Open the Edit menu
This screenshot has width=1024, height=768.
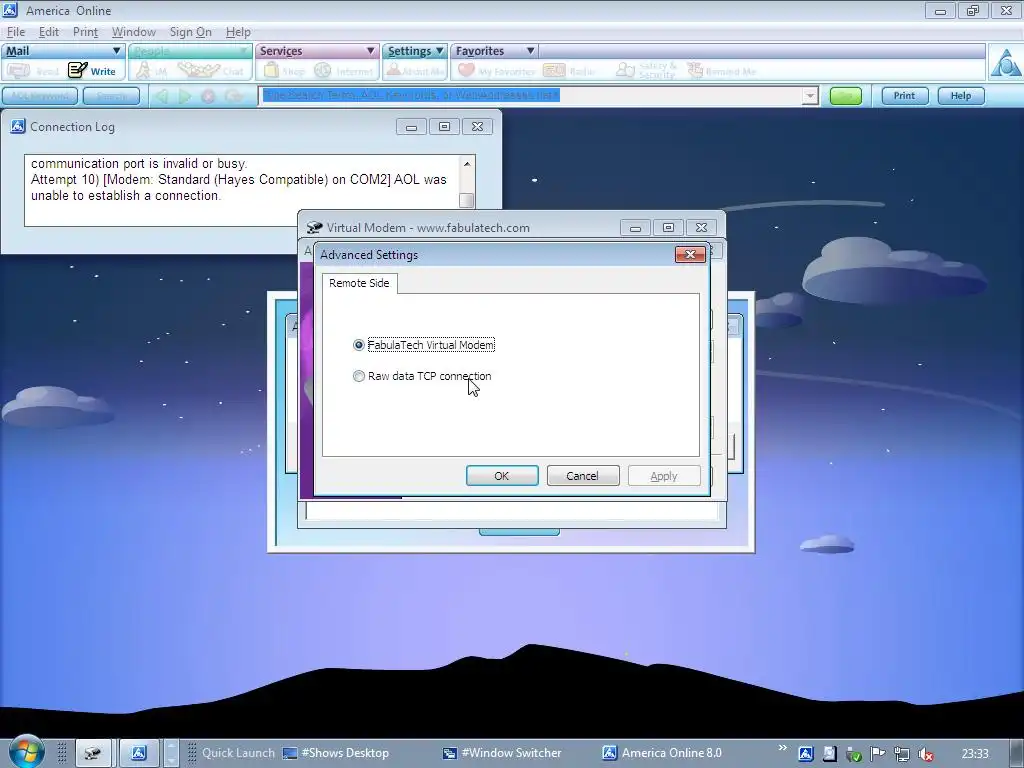(x=48, y=32)
